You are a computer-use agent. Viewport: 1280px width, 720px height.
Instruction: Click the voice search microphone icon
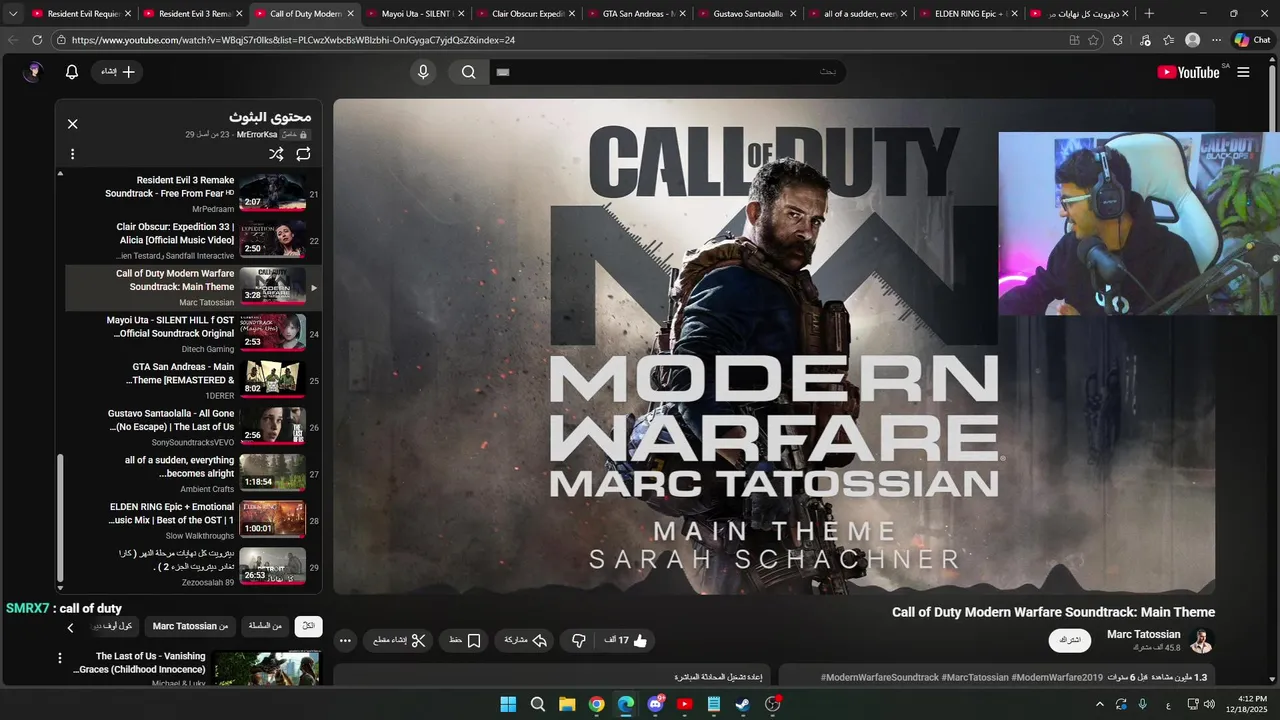pyautogui.click(x=423, y=72)
